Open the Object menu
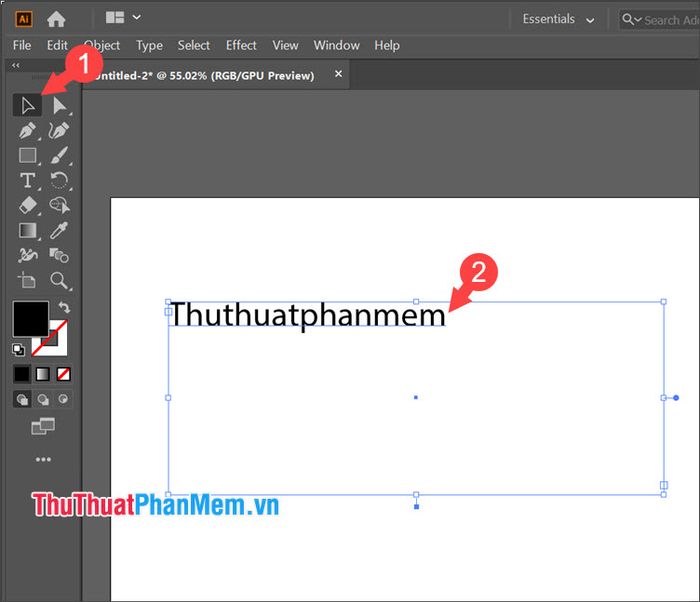Image resolution: width=700 pixels, height=602 pixels. click(102, 45)
